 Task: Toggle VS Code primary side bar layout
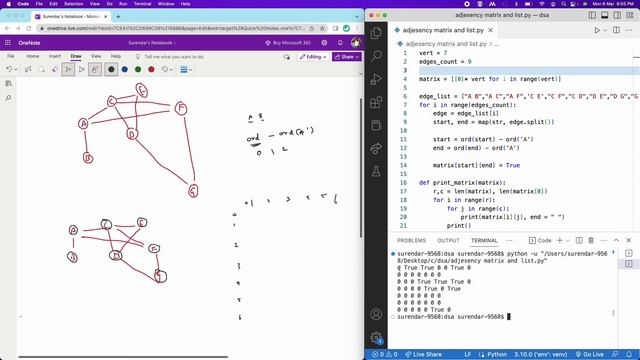[592, 15]
